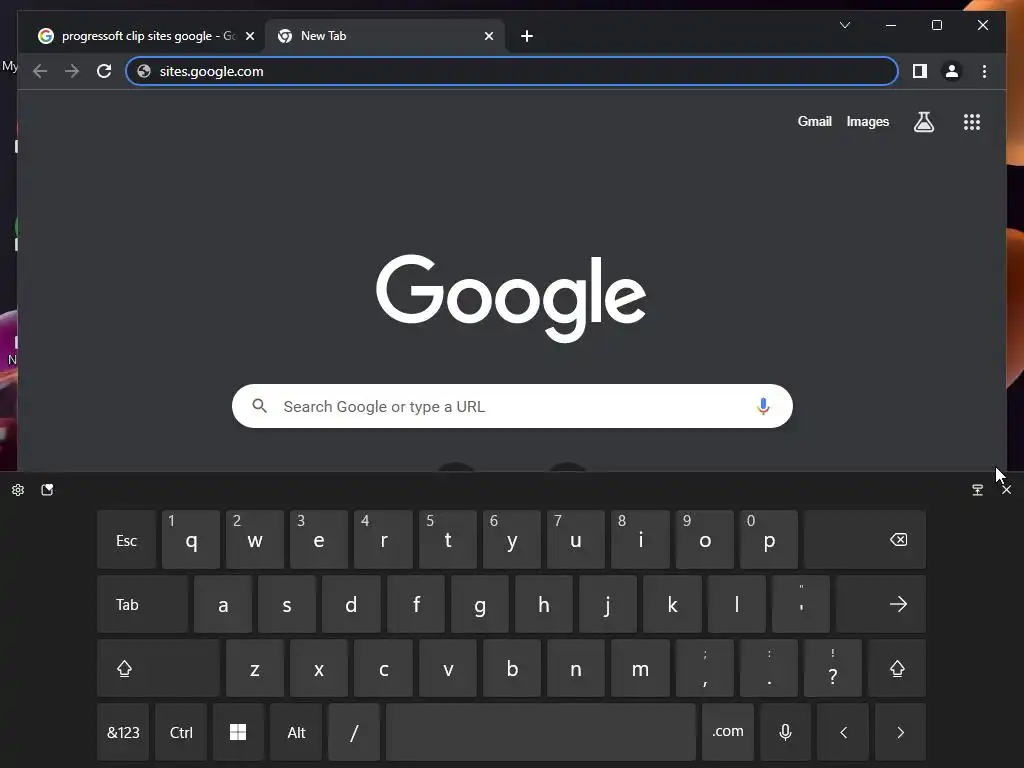
Task: Tap the q key
Action: pyautogui.click(x=191, y=540)
